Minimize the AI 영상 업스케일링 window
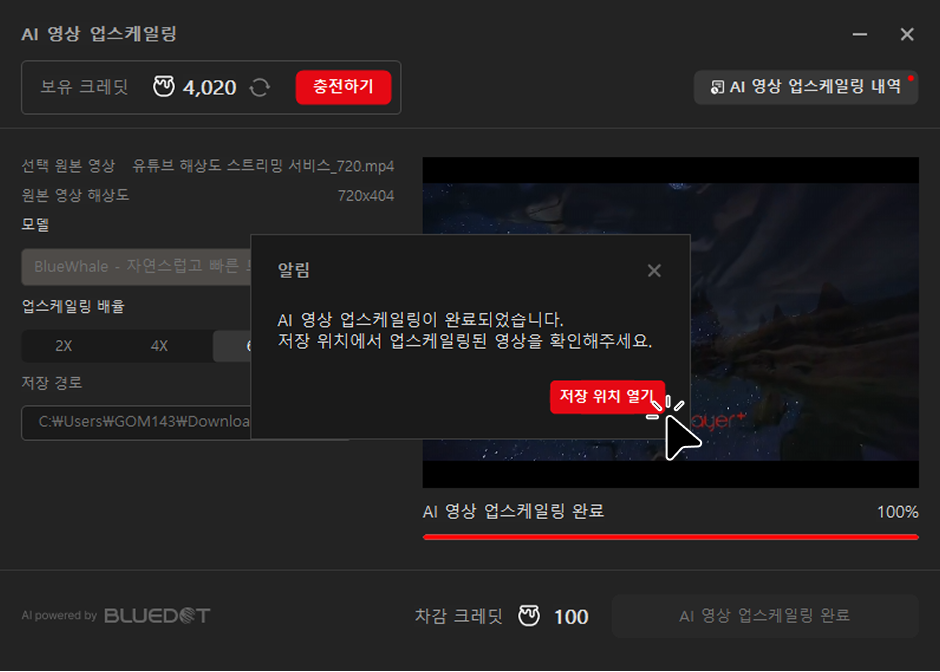The width and height of the screenshot is (940, 672). tap(860, 34)
